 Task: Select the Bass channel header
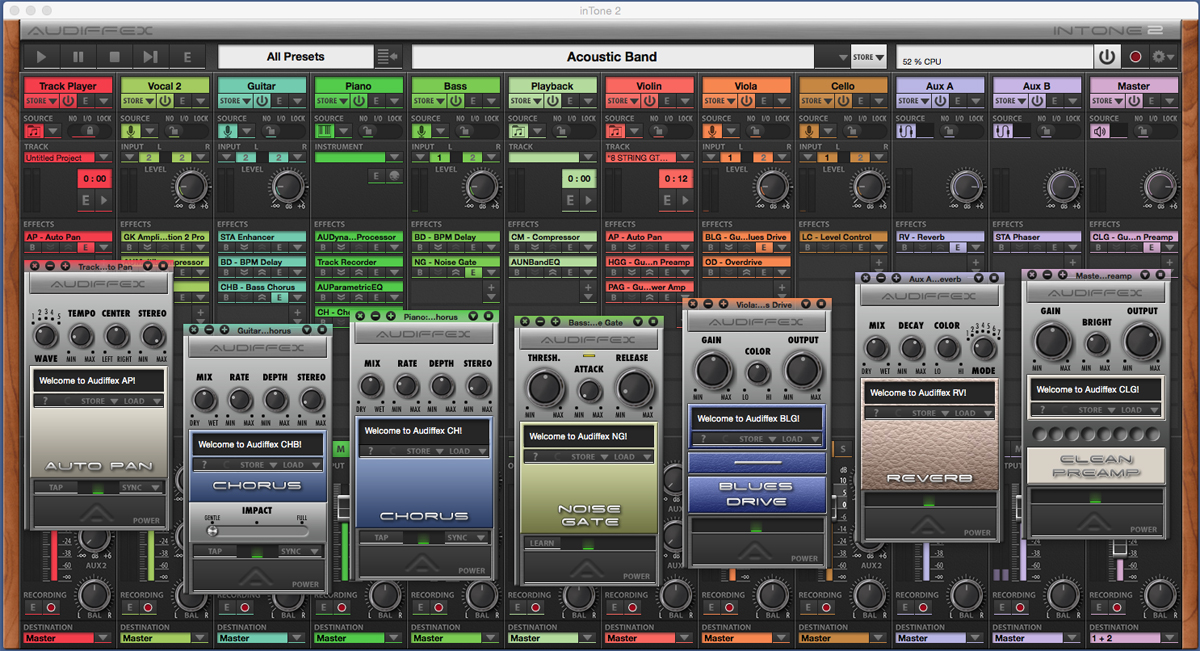coord(455,86)
